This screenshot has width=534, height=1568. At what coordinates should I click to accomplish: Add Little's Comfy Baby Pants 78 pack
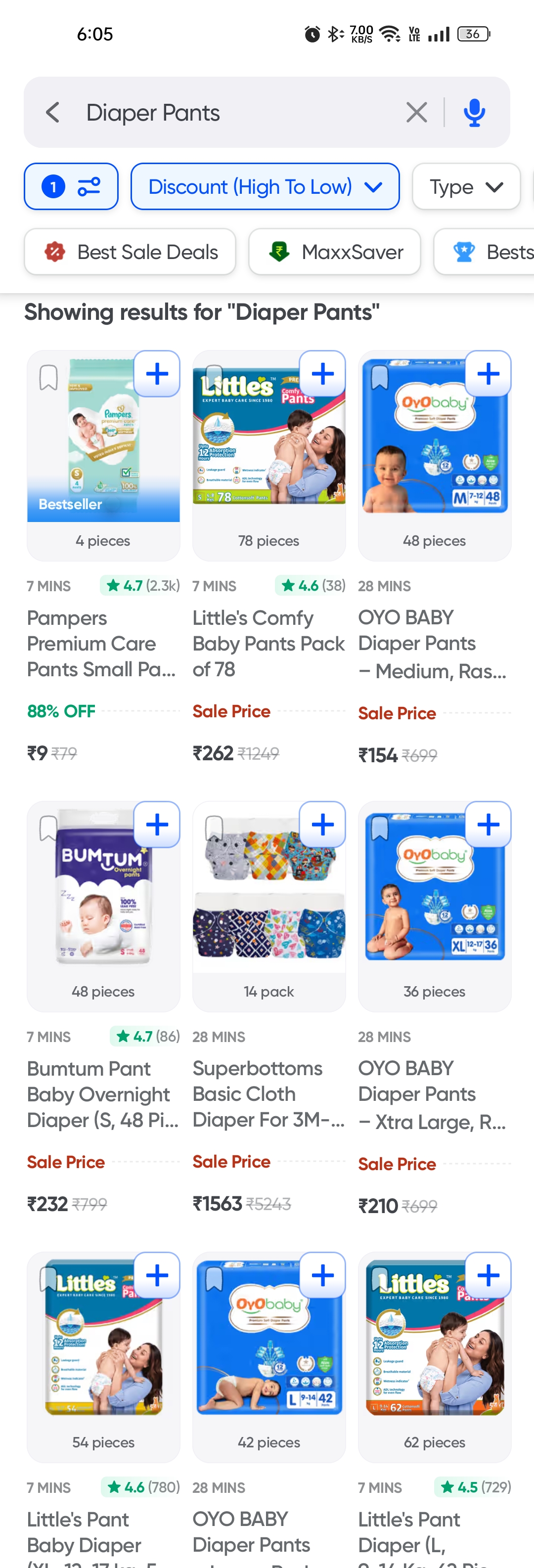click(x=323, y=374)
